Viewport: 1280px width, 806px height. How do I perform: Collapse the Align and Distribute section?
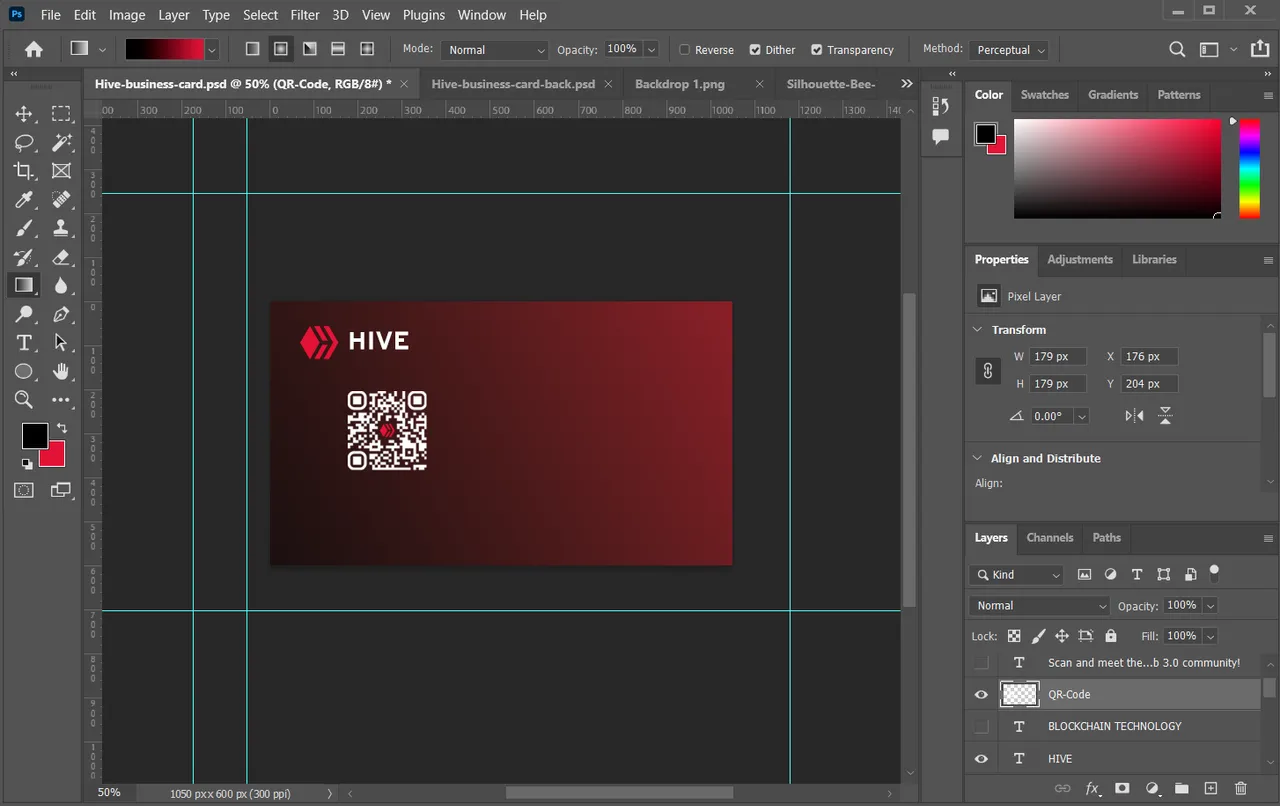click(978, 458)
